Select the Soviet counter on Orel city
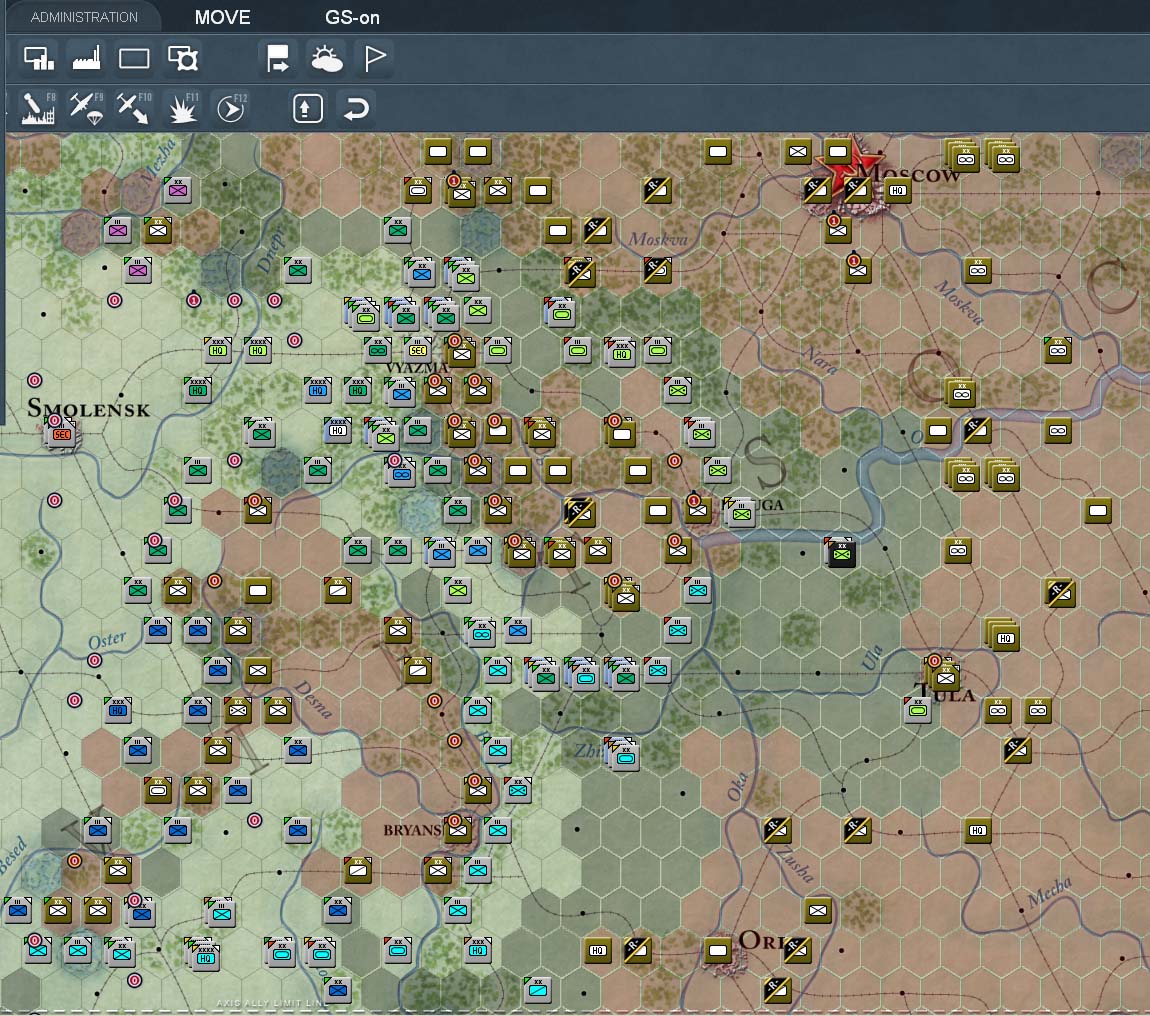The width and height of the screenshot is (1150, 1016). [x=718, y=951]
